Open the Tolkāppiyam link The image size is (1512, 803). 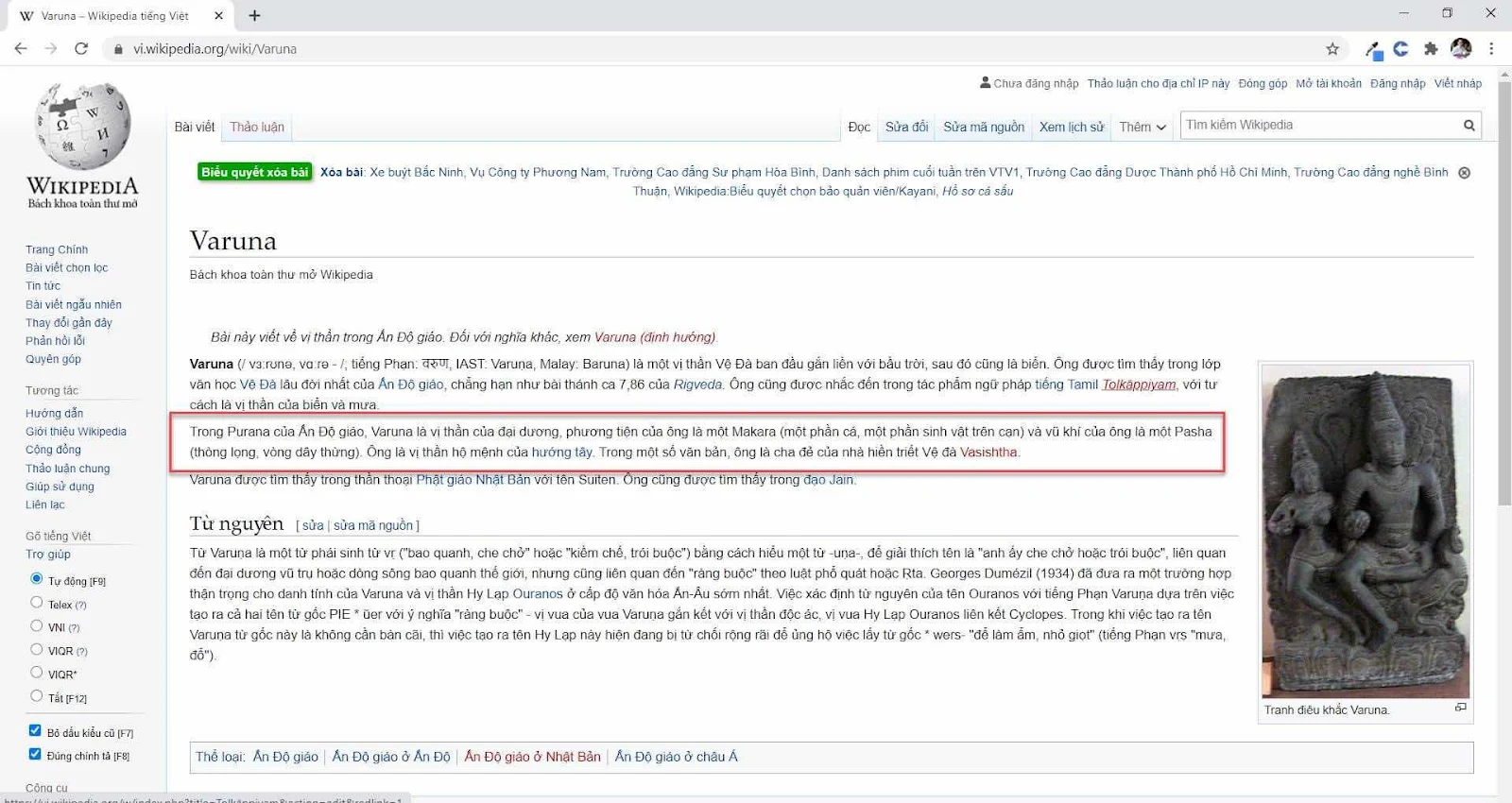click(1139, 384)
